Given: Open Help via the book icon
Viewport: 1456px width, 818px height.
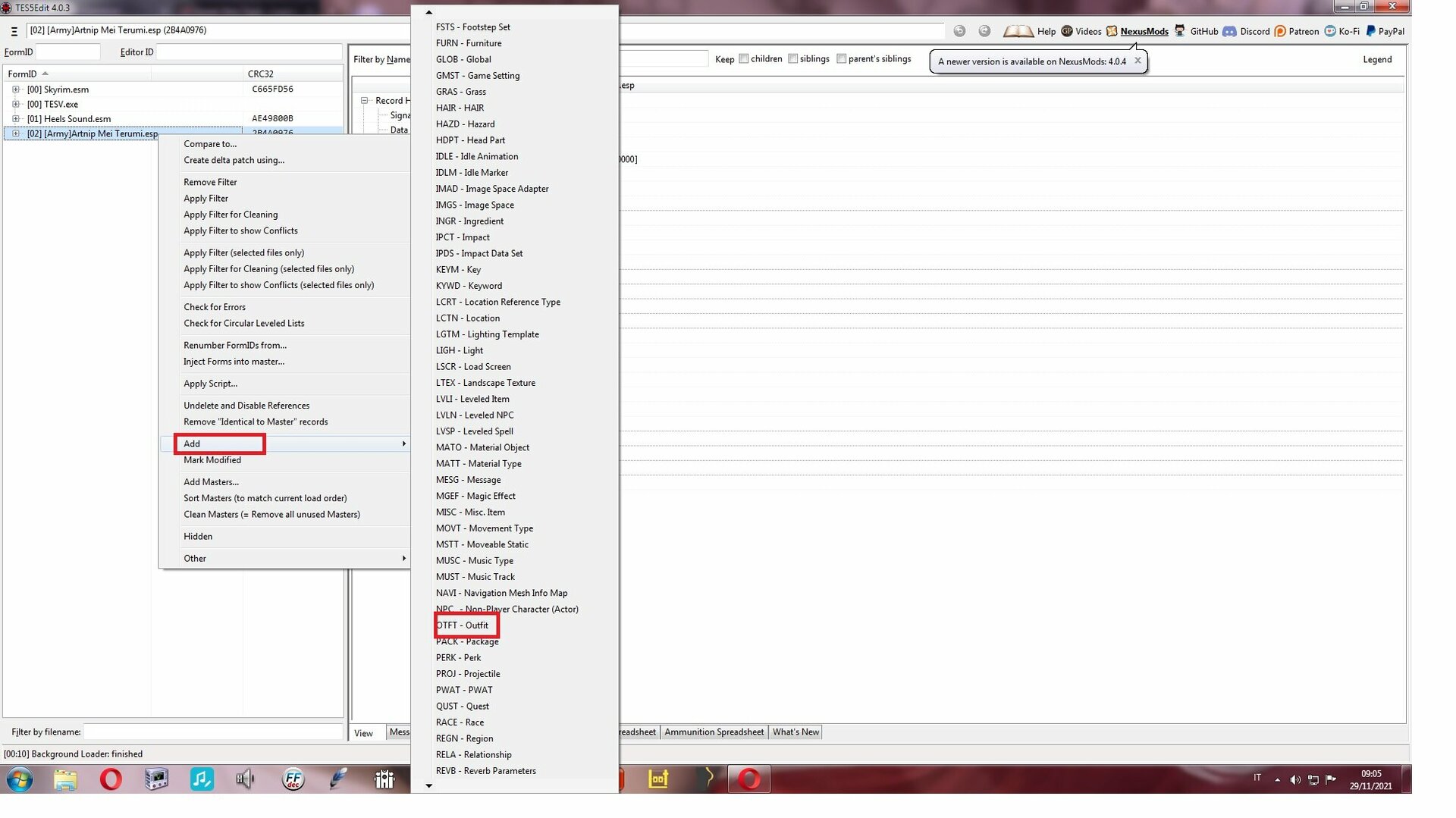Looking at the screenshot, I should (x=1018, y=31).
